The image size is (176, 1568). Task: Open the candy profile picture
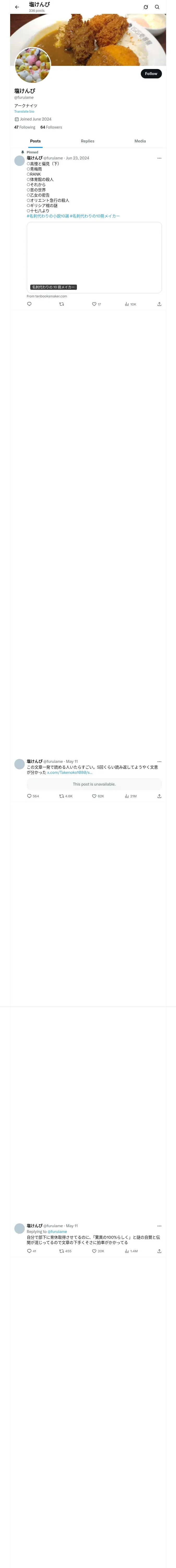(x=33, y=65)
